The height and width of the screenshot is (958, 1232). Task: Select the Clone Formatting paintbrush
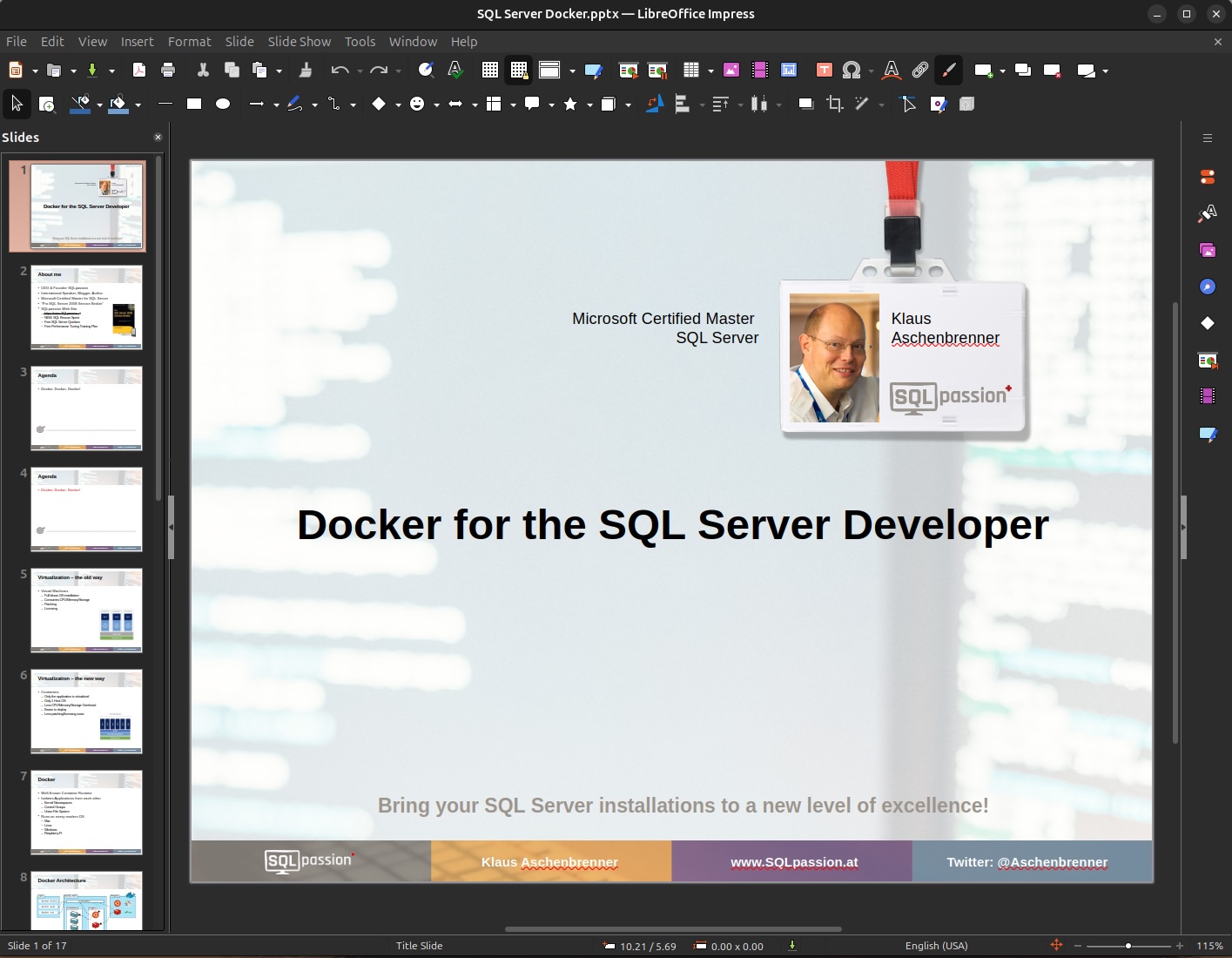(x=305, y=71)
